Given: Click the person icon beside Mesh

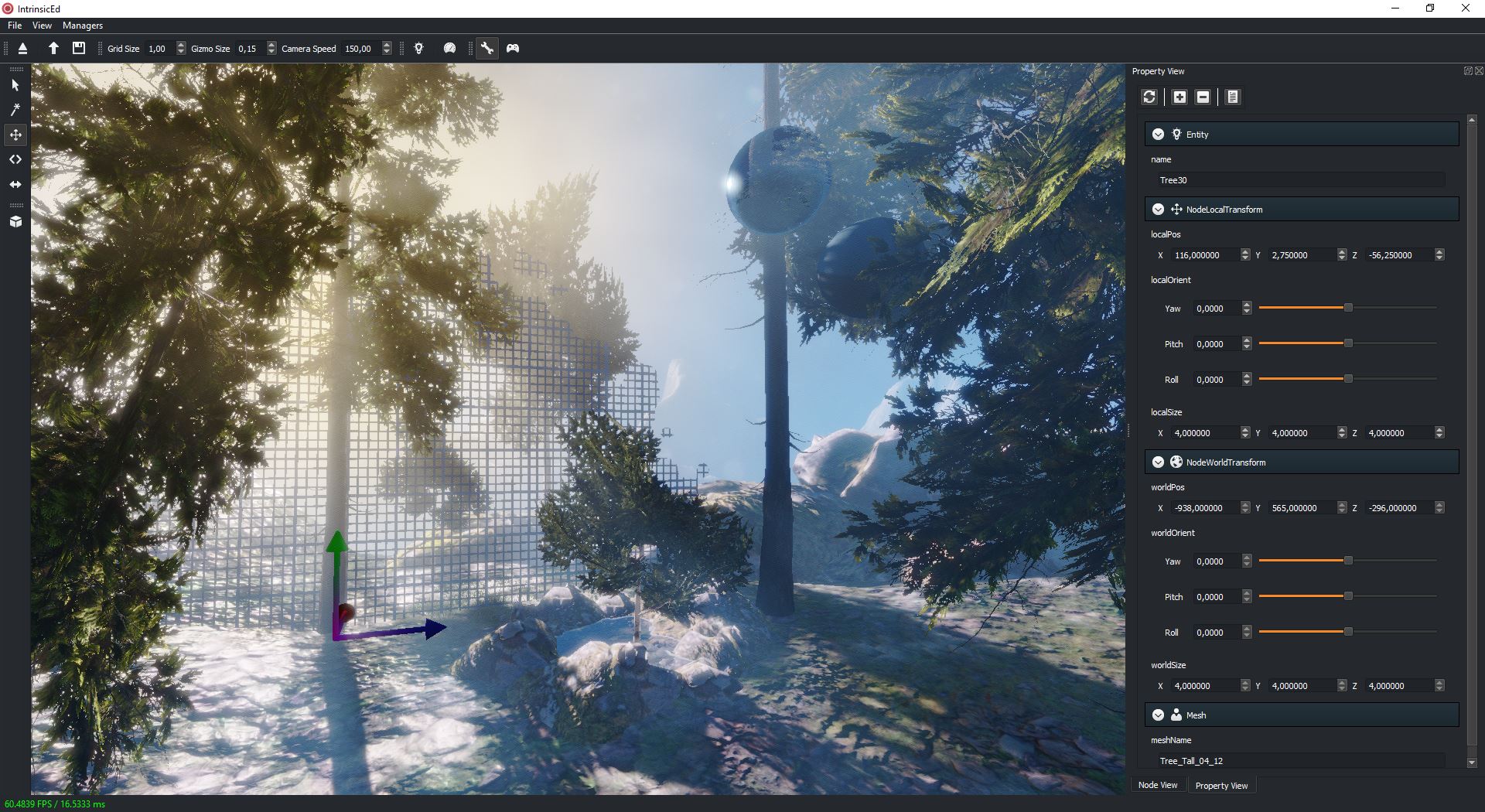Looking at the screenshot, I should point(1176,715).
